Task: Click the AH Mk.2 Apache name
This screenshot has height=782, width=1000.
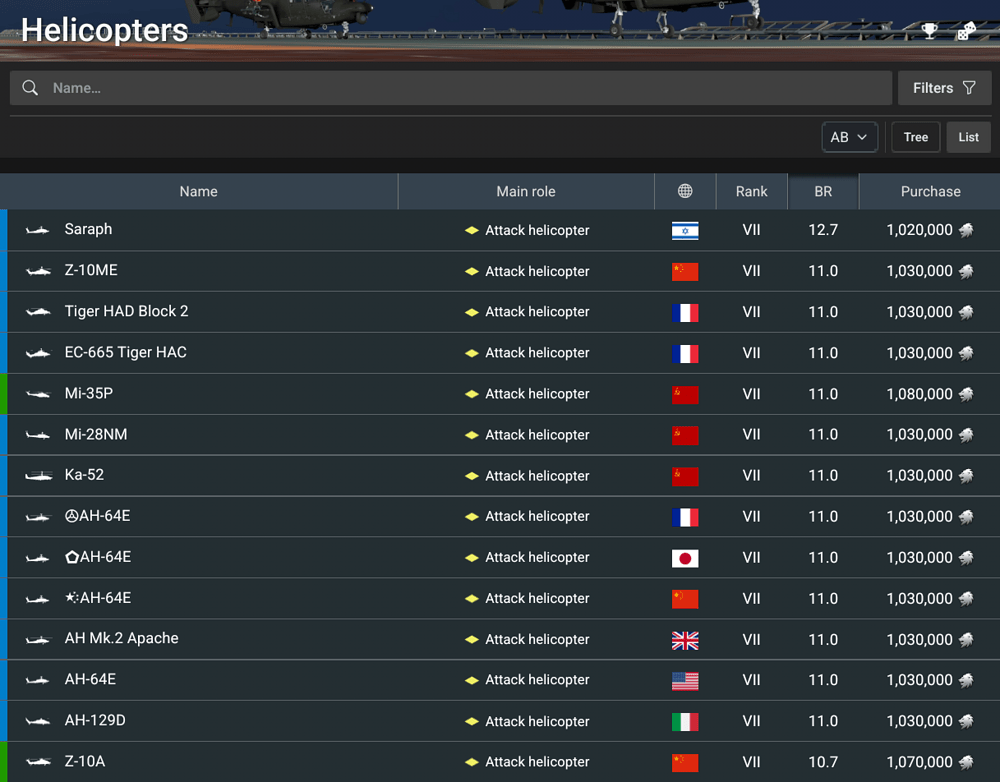Action: click(121, 638)
